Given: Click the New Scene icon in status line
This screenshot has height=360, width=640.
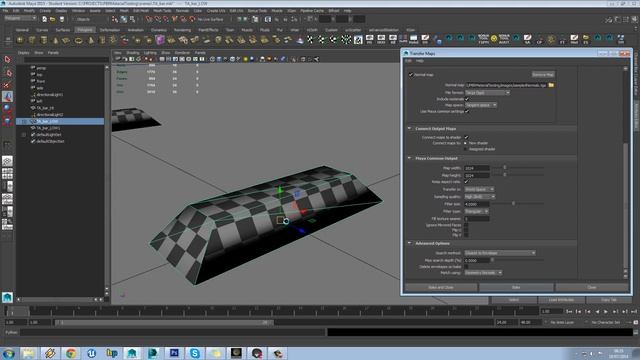Looking at the screenshot, I should click(x=44, y=19).
